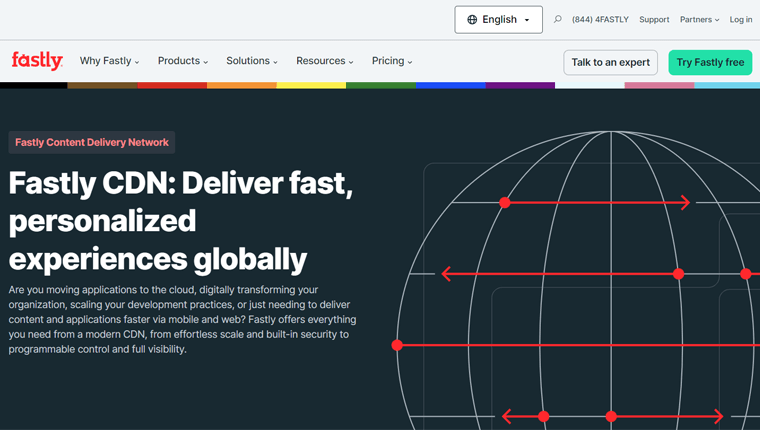Viewport: 760px width, 430px height.
Task: Expand the Pricing menu
Action: pos(392,61)
